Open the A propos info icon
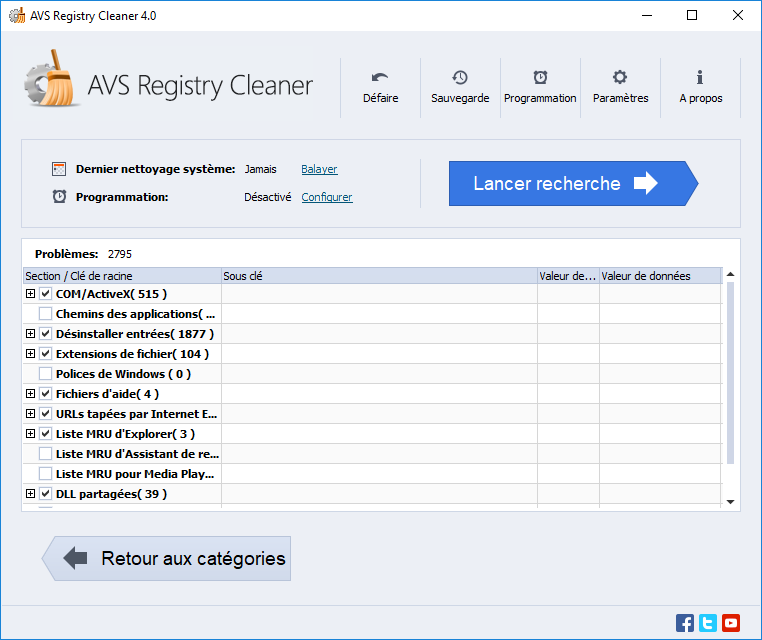Viewport: 762px width, 640px height. click(x=700, y=77)
